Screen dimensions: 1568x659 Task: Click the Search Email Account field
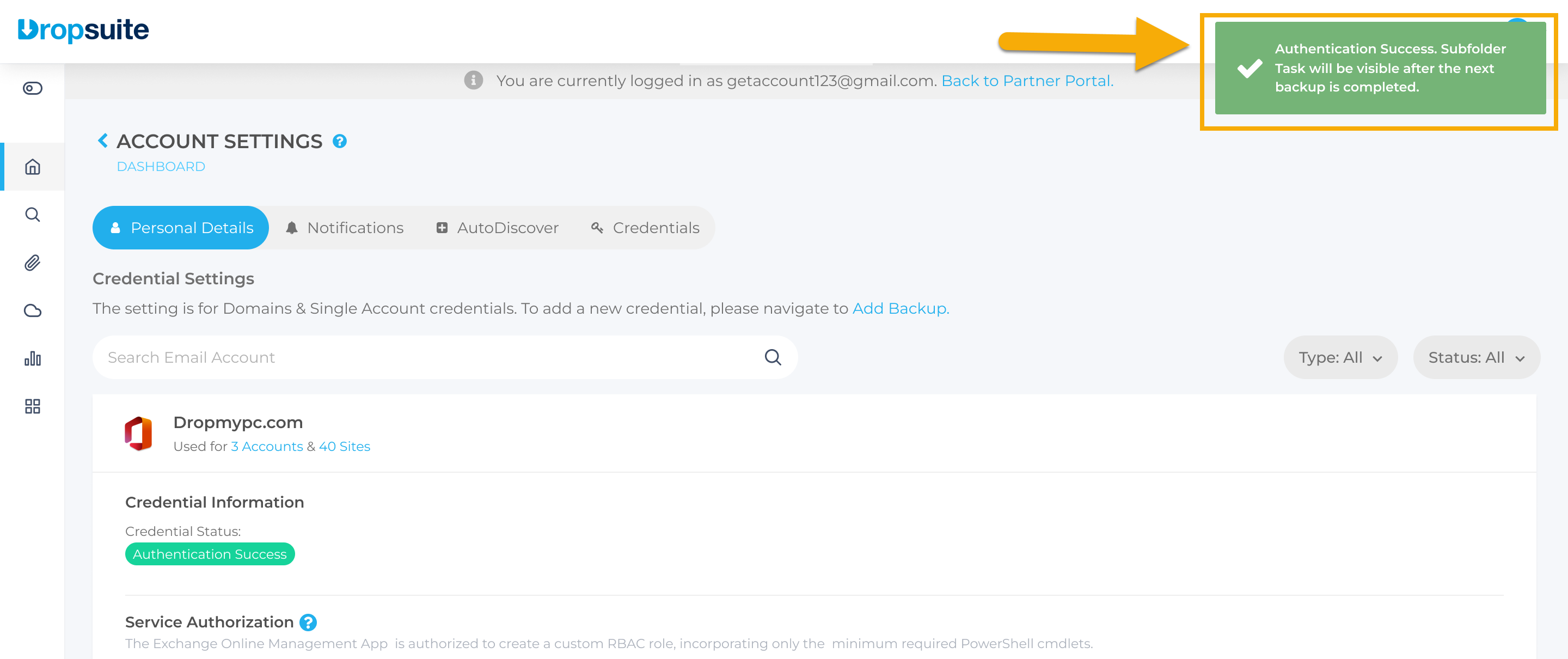tap(426, 357)
